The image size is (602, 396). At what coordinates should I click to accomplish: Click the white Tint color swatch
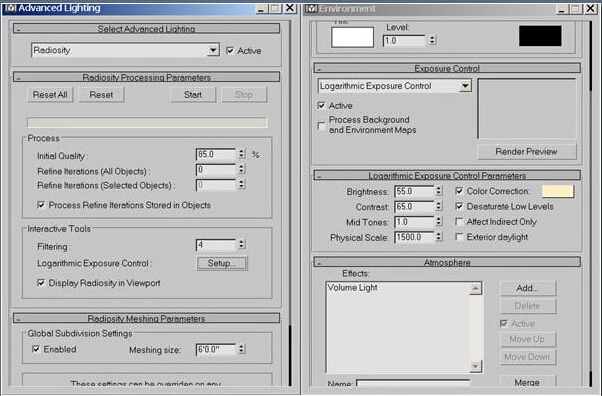pyautogui.click(x=352, y=37)
